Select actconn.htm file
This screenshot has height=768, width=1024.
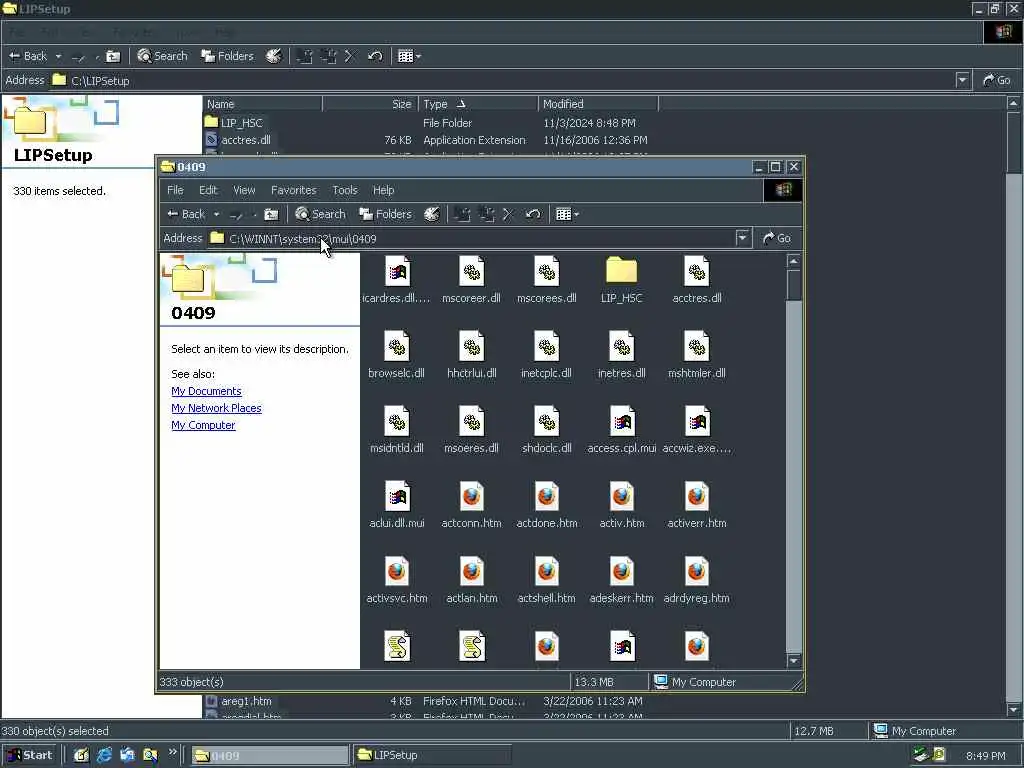pyautogui.click(x=472, y=505)
